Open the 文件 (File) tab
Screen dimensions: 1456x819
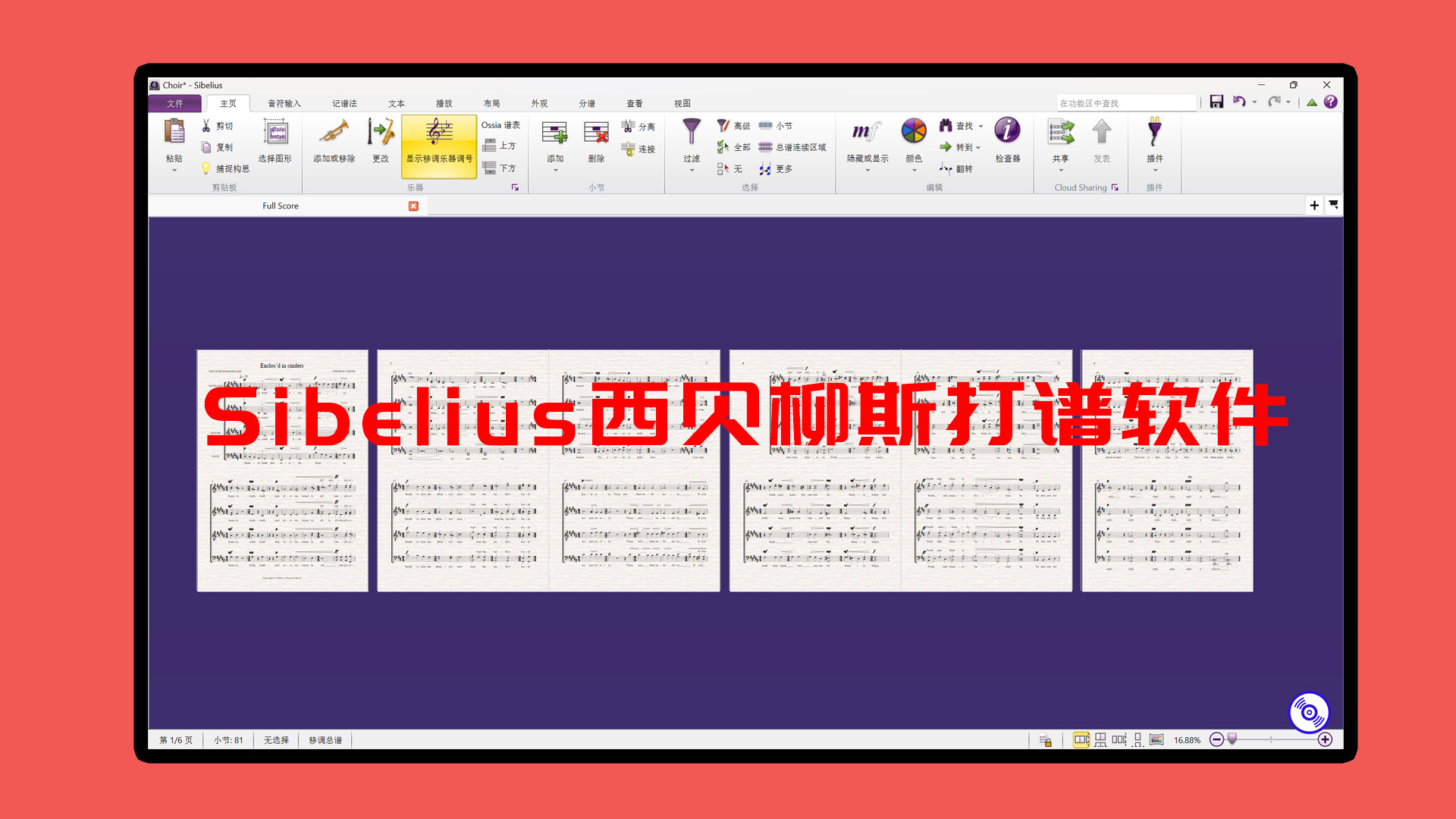(x=175, y=103)
